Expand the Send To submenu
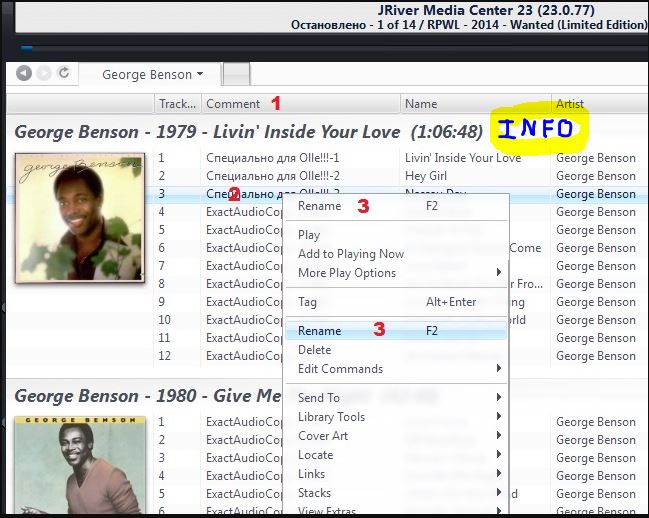Viewport: 649px width, 518px height. click(x=396, y=398)
